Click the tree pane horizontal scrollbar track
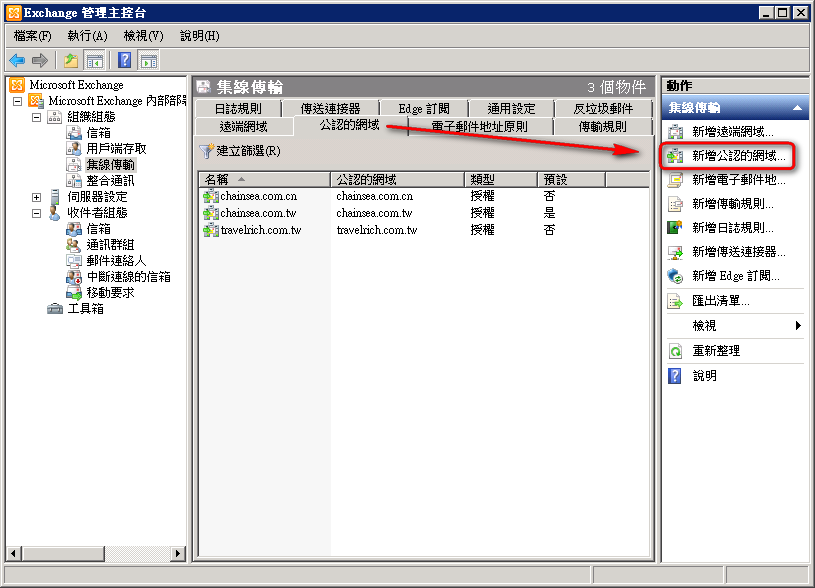The height and width of the screenshot is (588, 815). point(138,553)
